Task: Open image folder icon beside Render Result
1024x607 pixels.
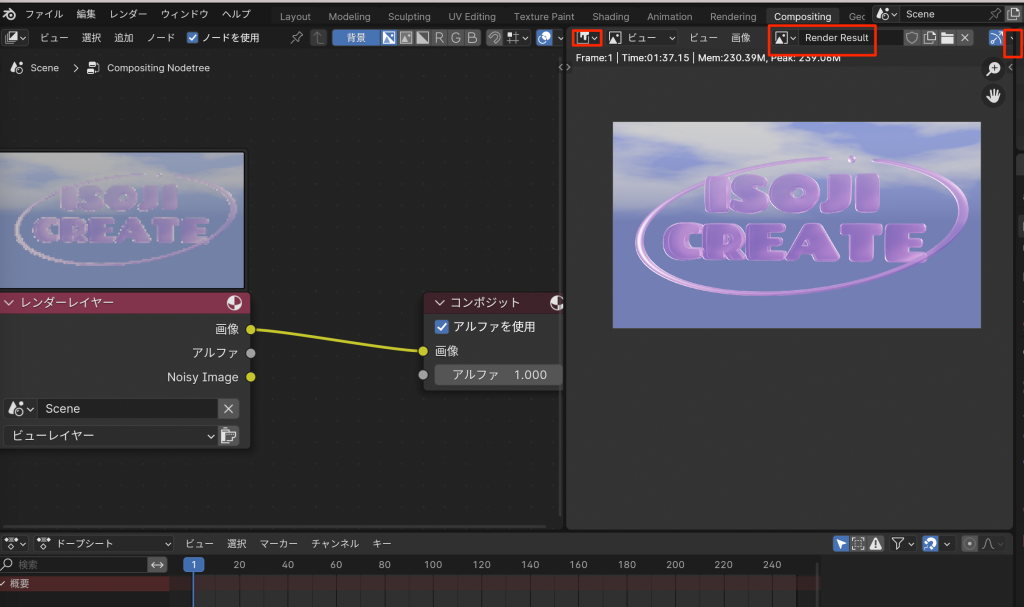Action: pos(947,37)
